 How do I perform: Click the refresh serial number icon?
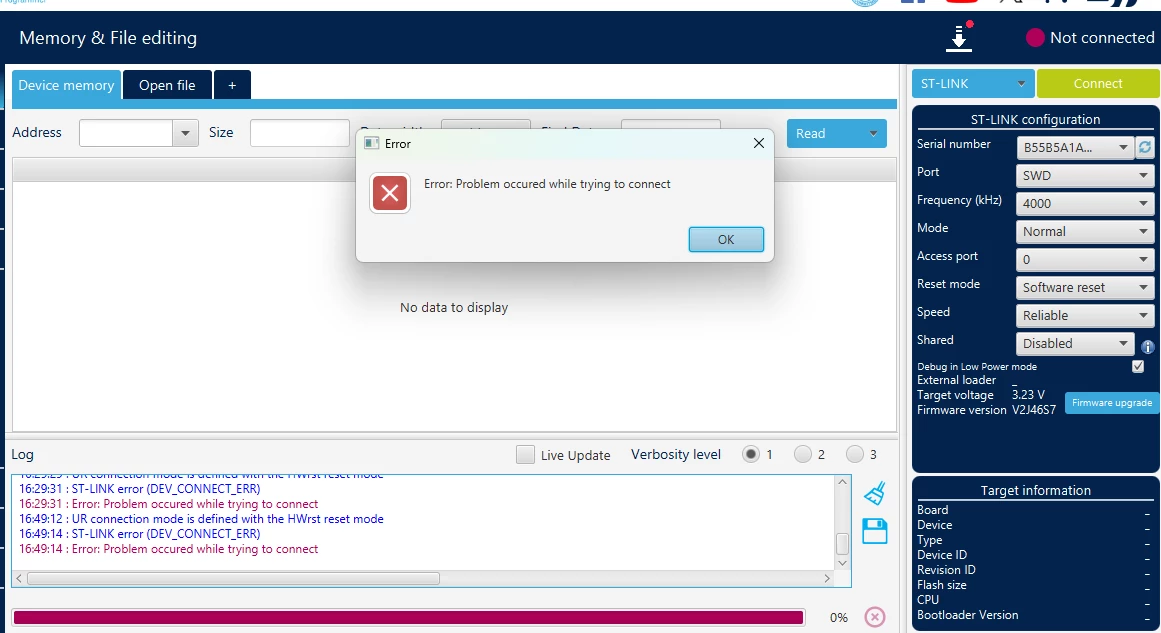pos(1145,147)
